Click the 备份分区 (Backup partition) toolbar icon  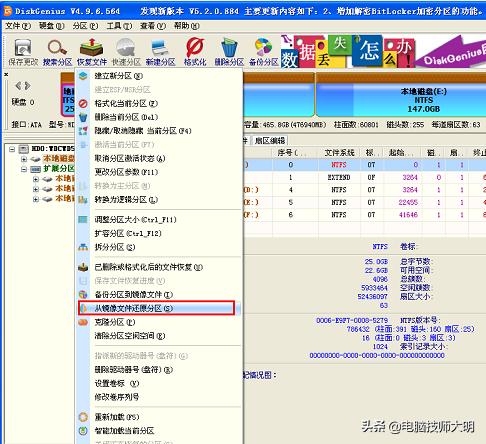click(263, 52)
